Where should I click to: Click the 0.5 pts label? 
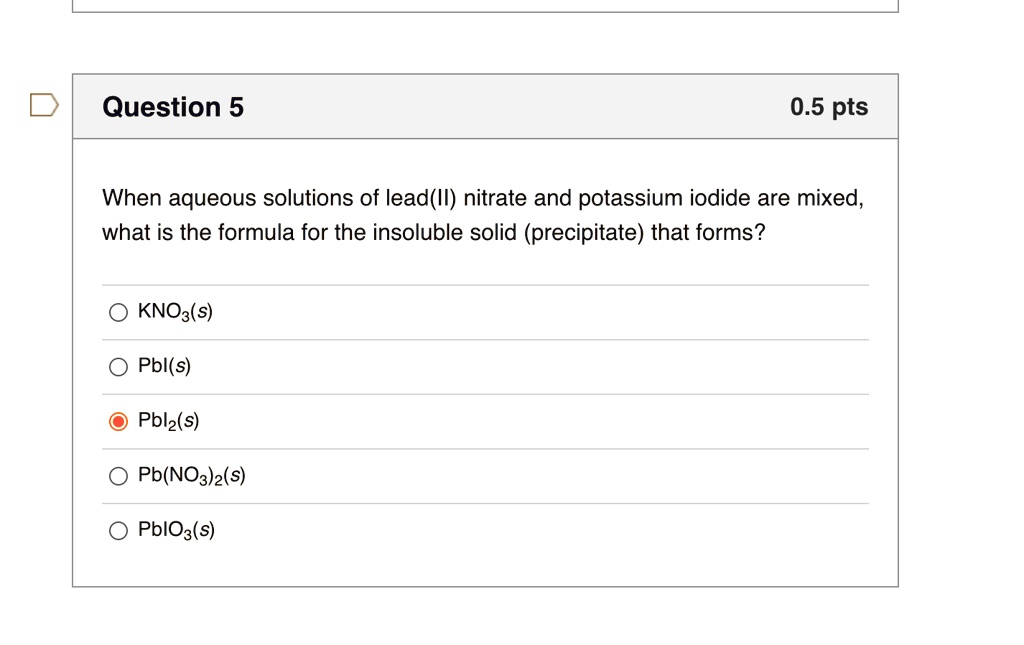point(828,106)
